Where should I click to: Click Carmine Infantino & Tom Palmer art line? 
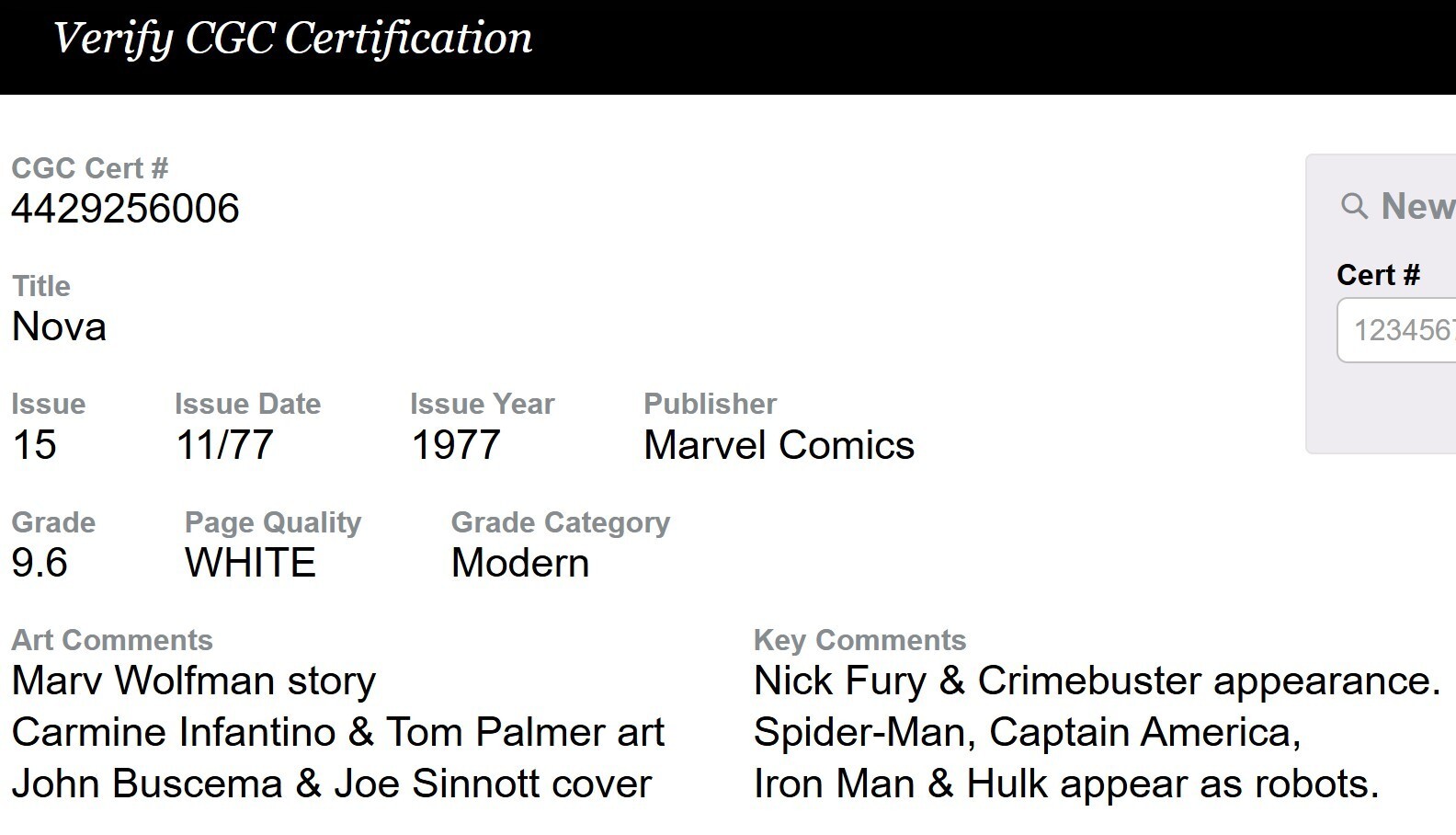(x=338, y=733)
